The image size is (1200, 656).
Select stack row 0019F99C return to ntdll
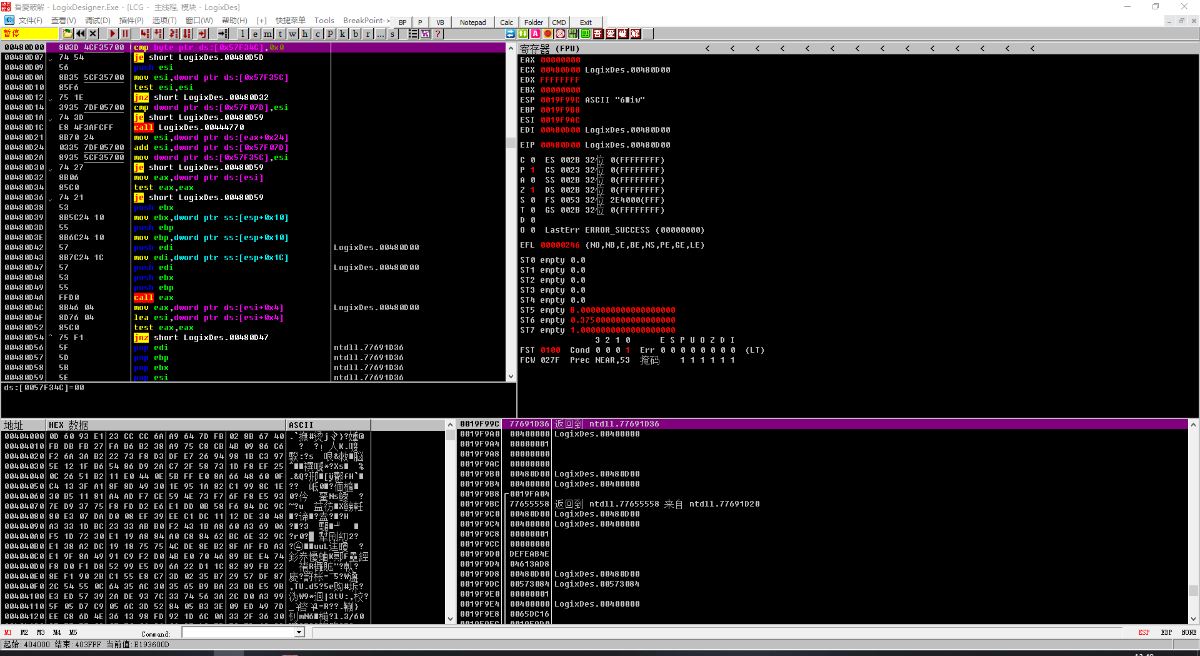(825, 425)
